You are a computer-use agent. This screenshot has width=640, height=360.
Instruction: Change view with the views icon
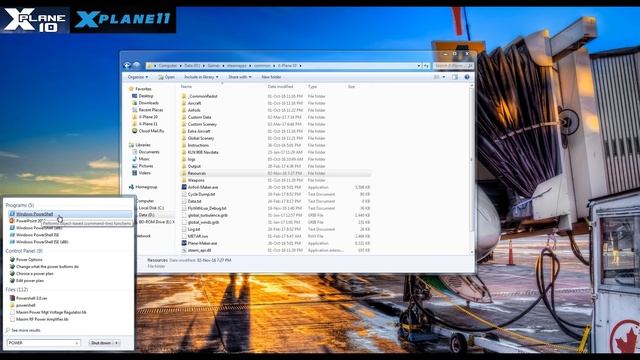tap(437, 77)
